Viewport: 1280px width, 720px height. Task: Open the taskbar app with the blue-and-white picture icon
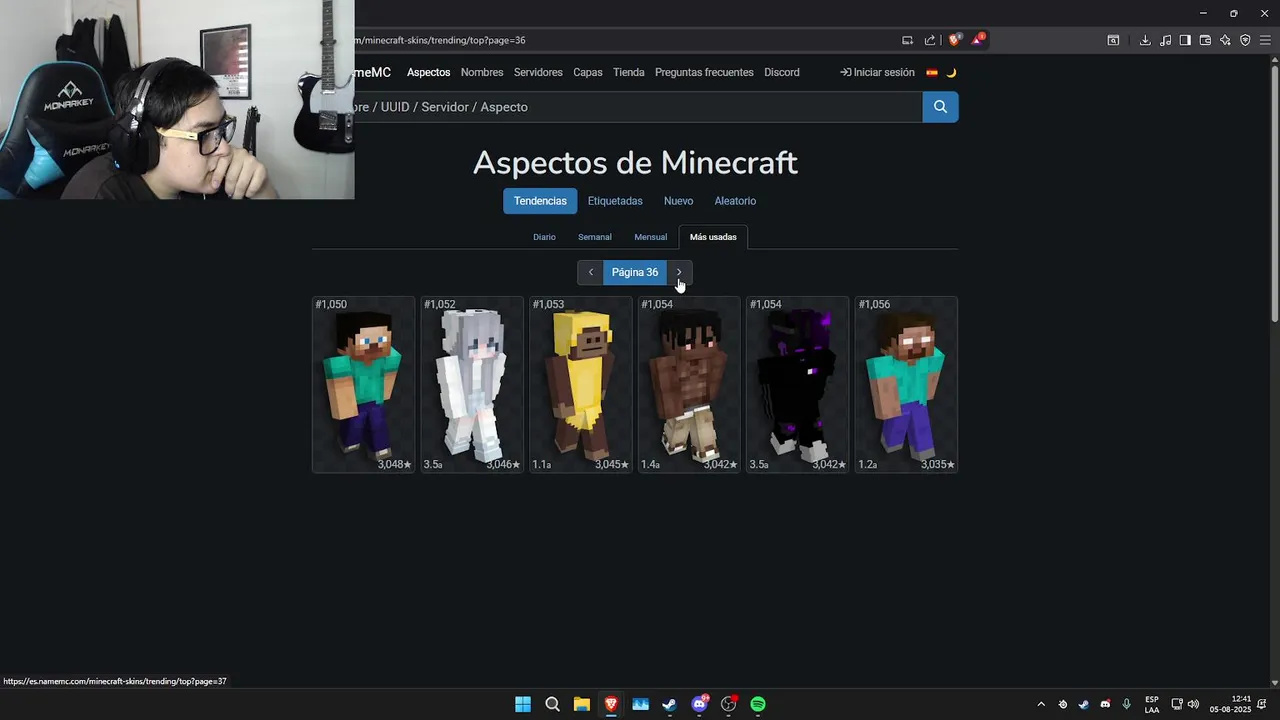pyautogui.click(x=640, y=704)
